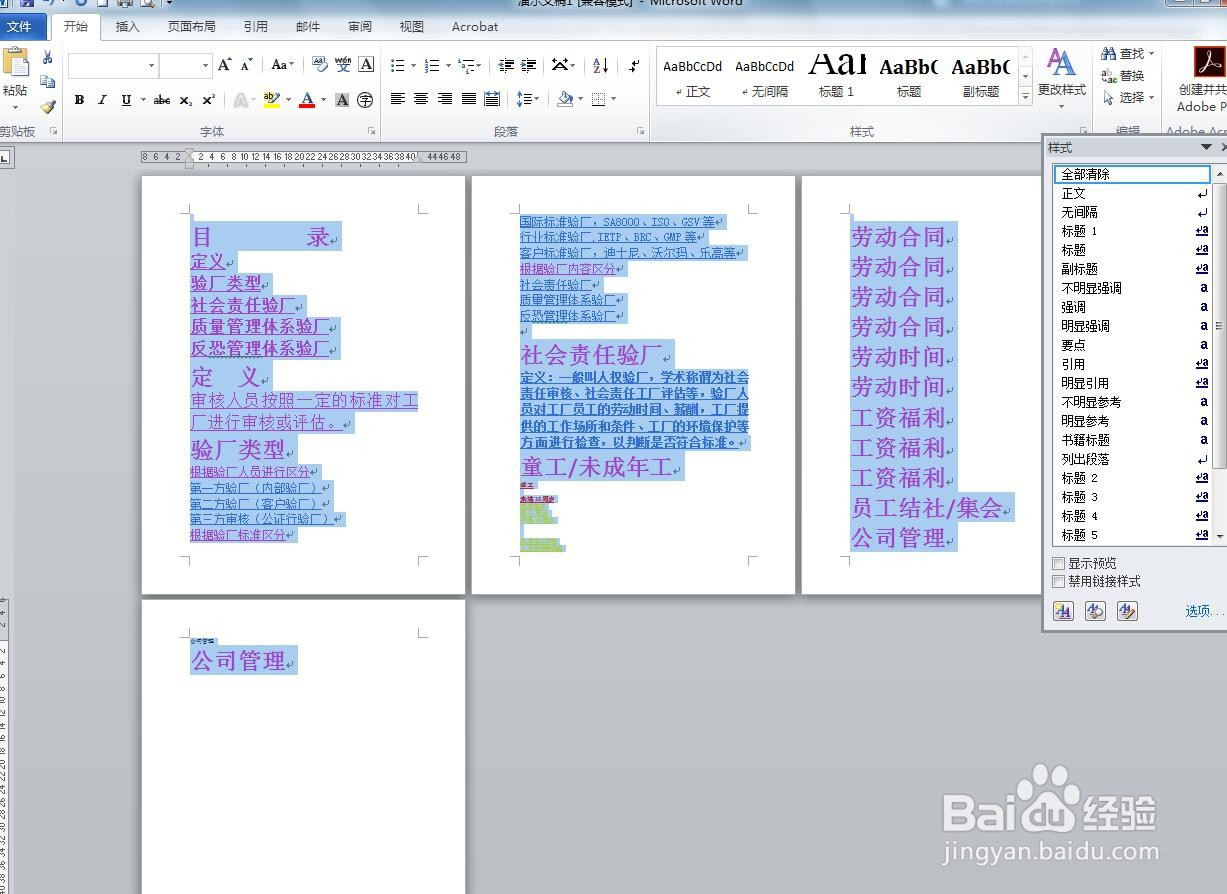
Task: Toggle Italic formatting
Action: pos(102,100)
